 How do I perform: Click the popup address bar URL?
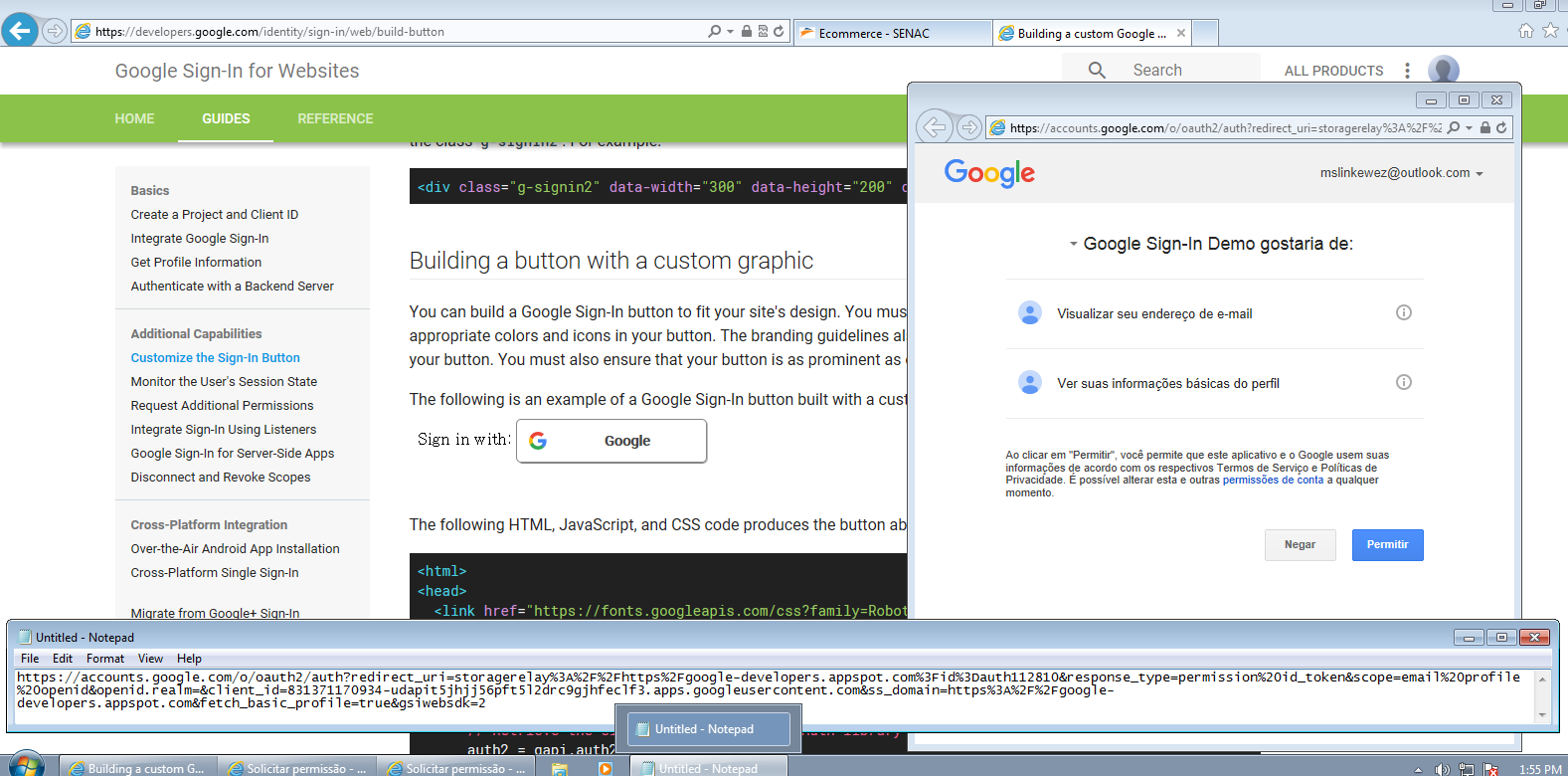1225,127
